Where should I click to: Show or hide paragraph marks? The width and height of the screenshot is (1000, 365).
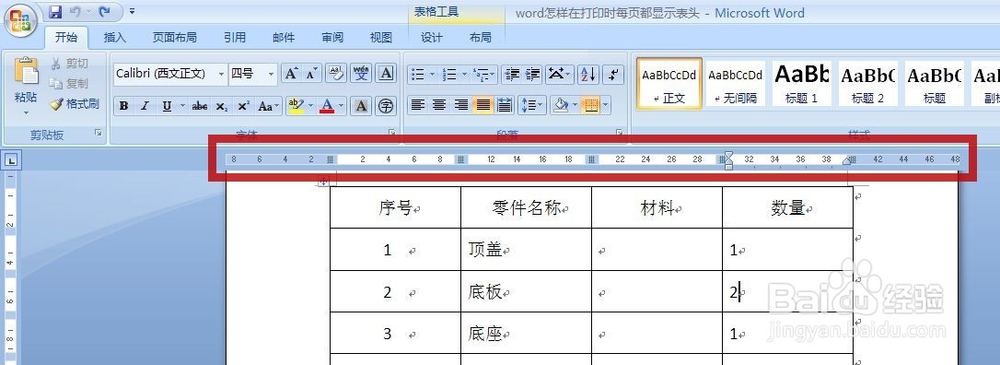pyautogui.click(x=613, y=75)
